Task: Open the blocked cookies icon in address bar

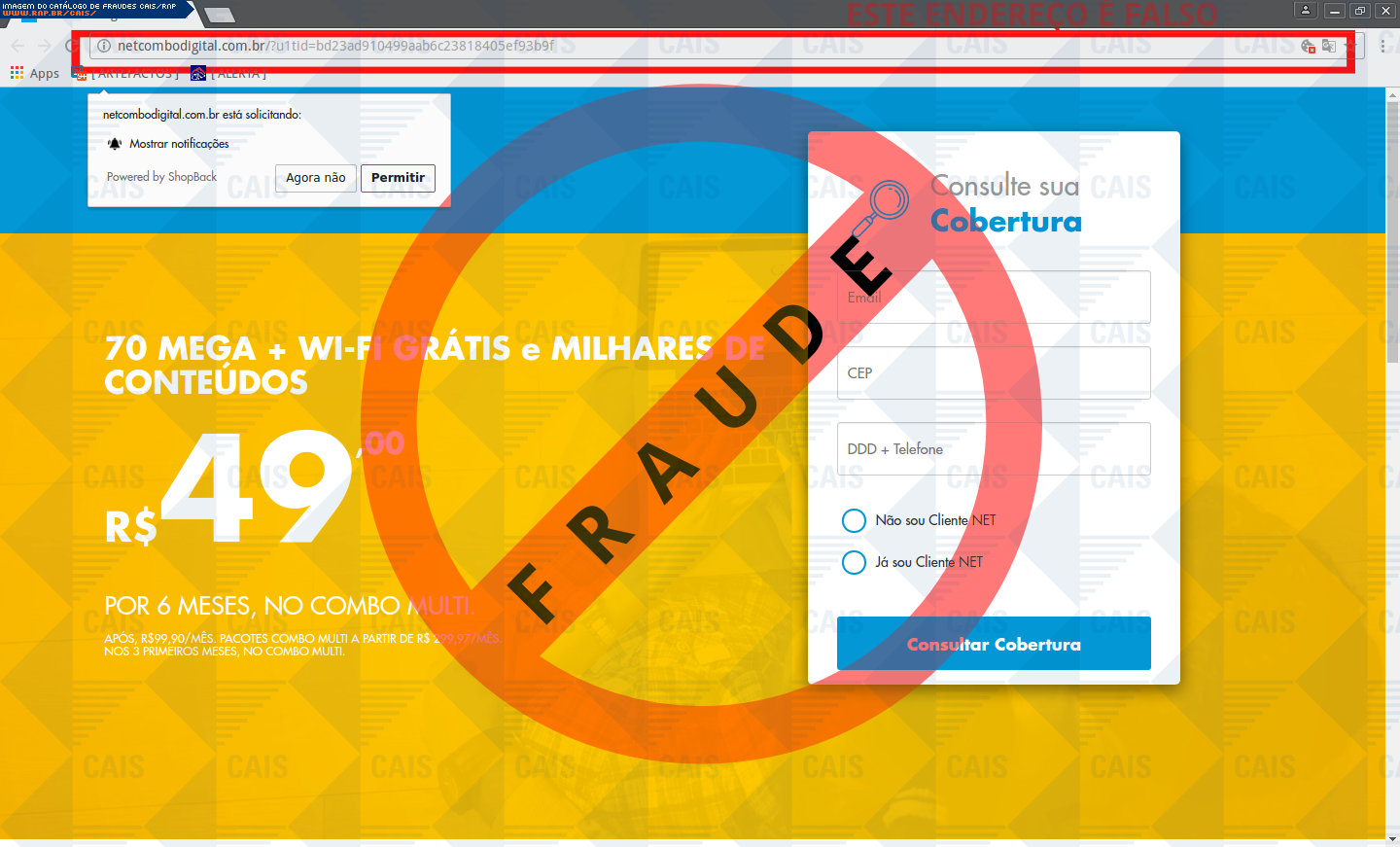Action: pos(1309,46)
